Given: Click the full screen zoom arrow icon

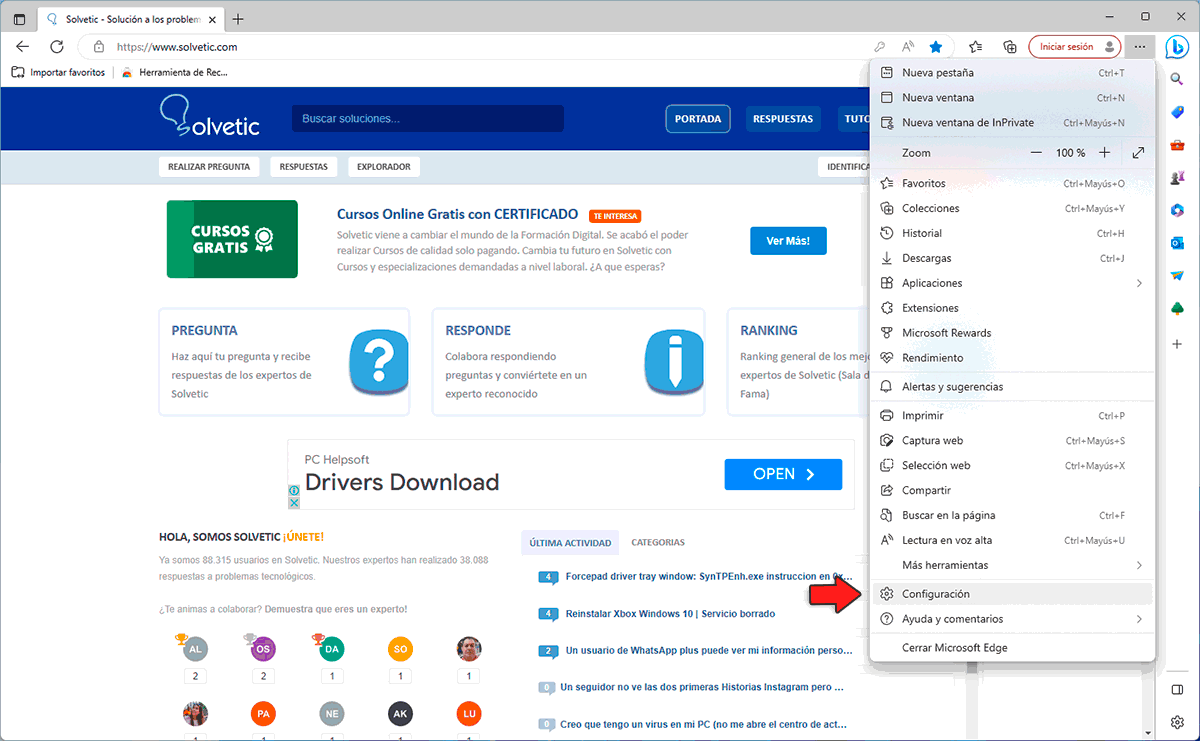Looking at the screenshot, I should [1138, 153].
